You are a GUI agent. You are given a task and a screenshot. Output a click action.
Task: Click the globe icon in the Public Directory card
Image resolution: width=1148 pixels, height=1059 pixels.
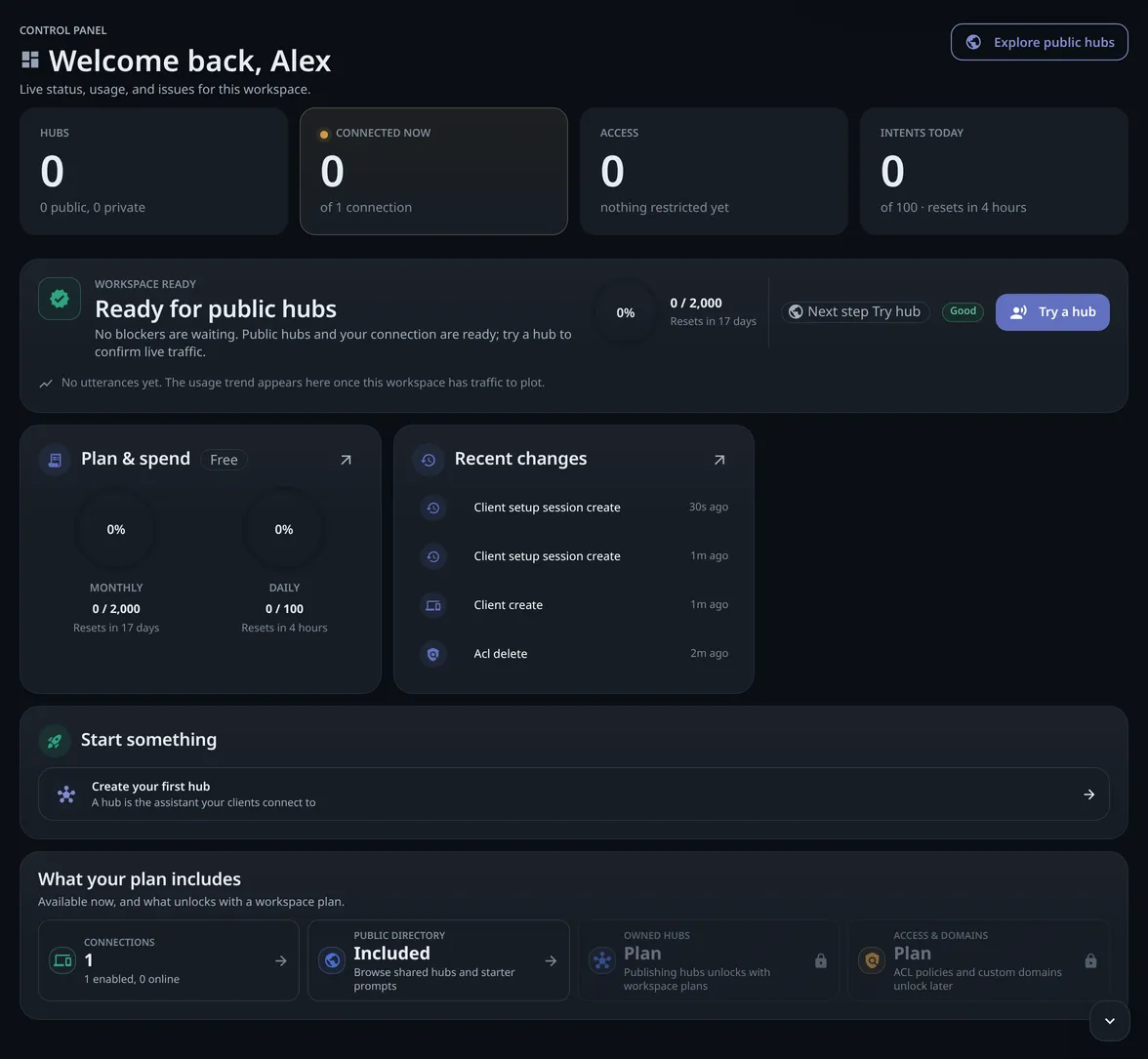click(x=332, y=960)
